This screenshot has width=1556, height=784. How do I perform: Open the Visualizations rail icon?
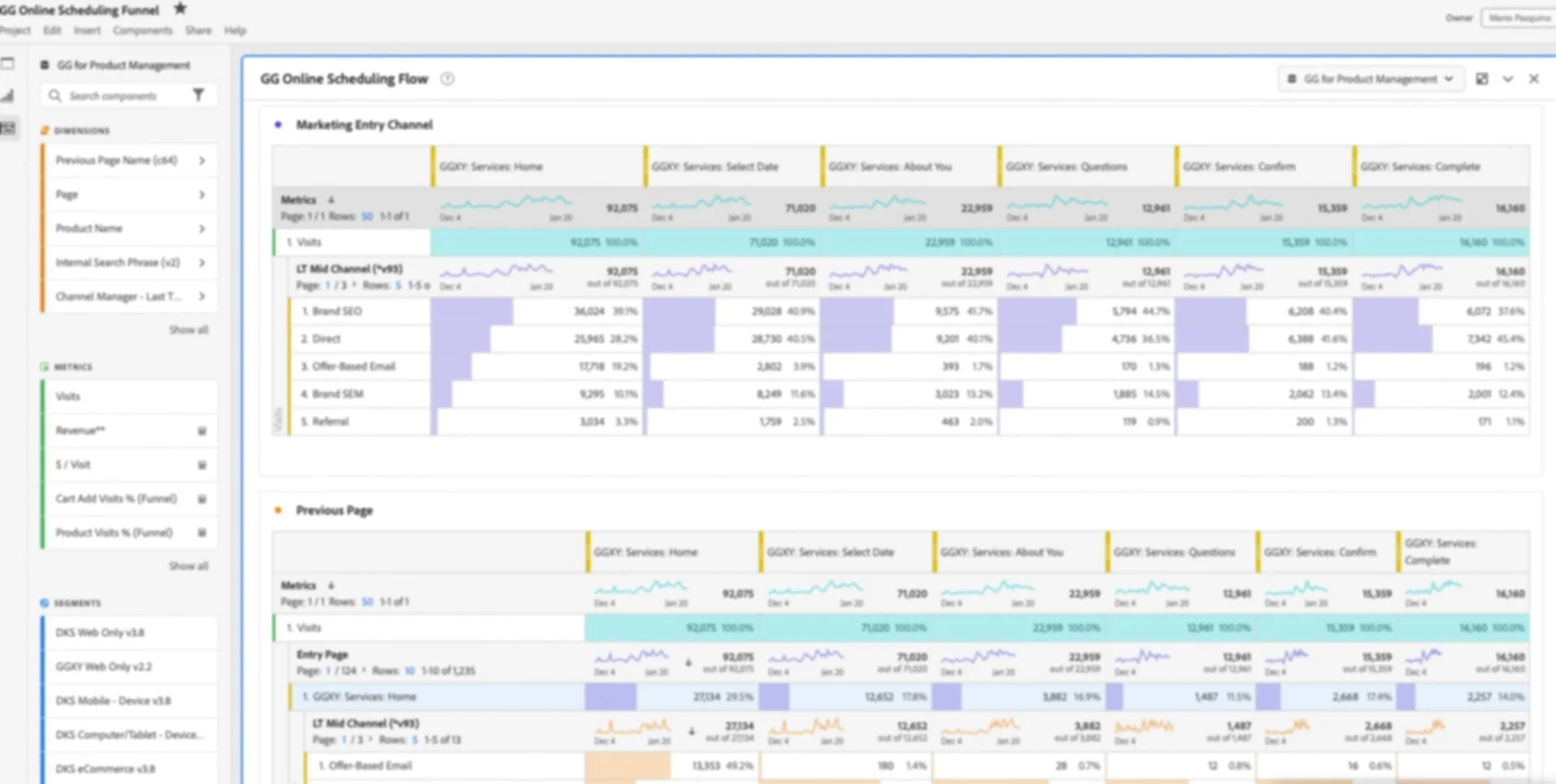point(8,96)
